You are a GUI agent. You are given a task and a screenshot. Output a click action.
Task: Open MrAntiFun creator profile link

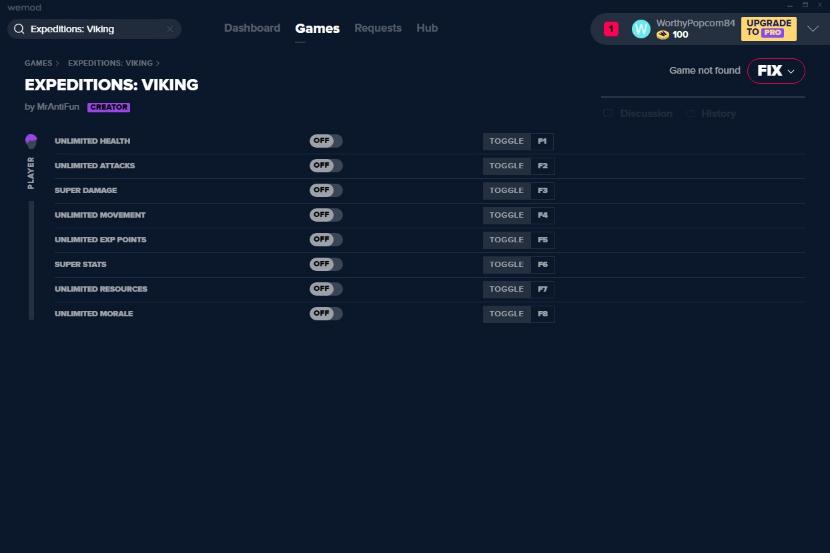pos(58,107)
